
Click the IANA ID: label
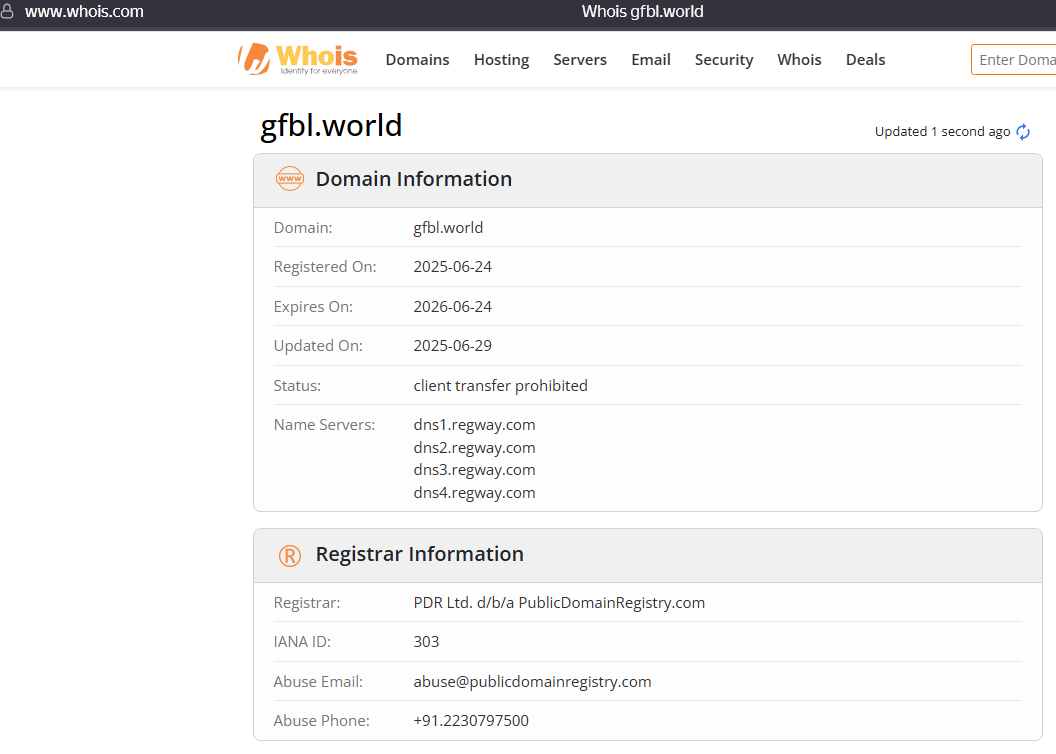pyautogui.click(x=302, y=642)
